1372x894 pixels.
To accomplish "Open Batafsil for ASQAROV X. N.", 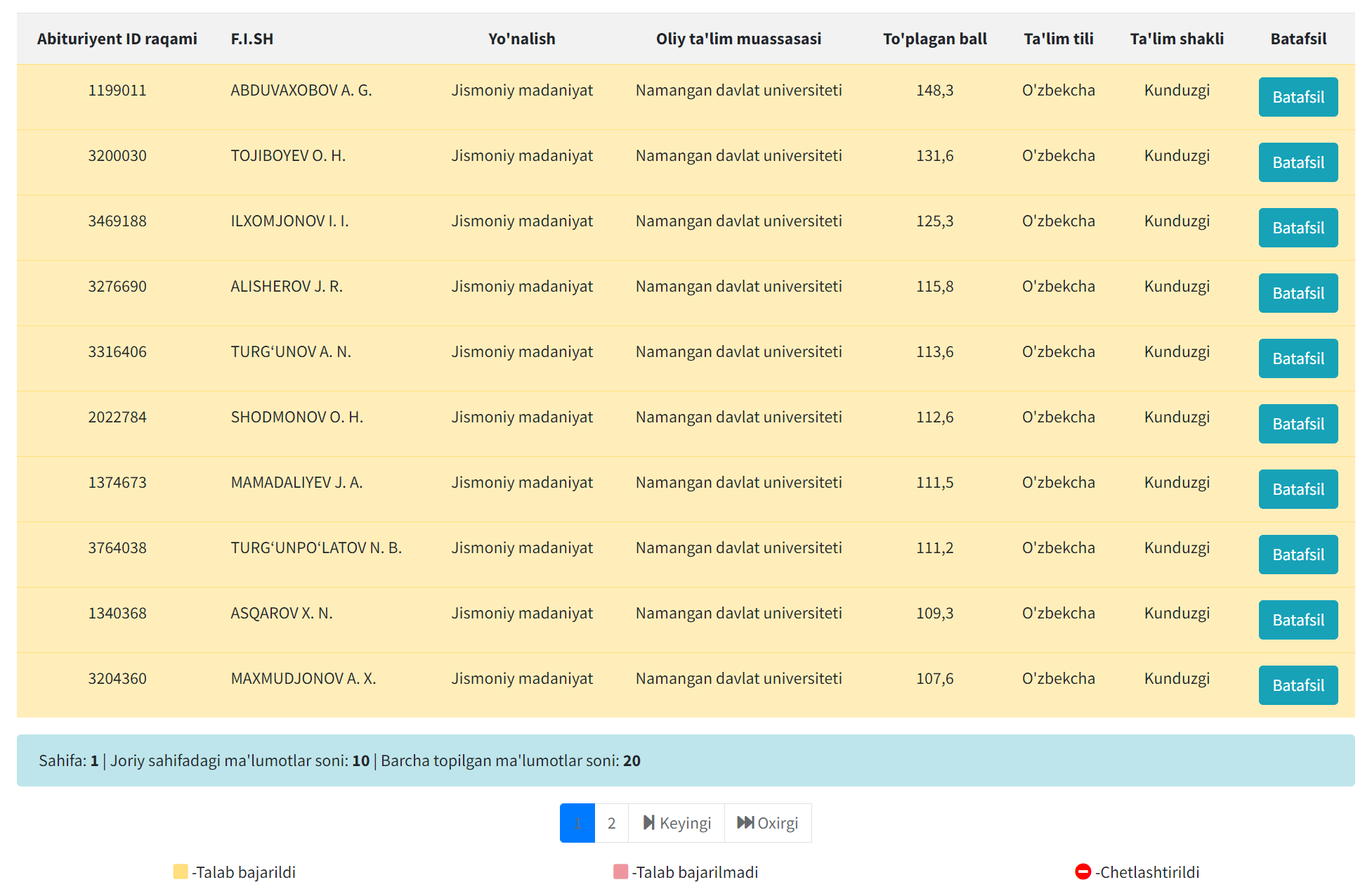I will pyautogui.click(x=1298, y=620).
